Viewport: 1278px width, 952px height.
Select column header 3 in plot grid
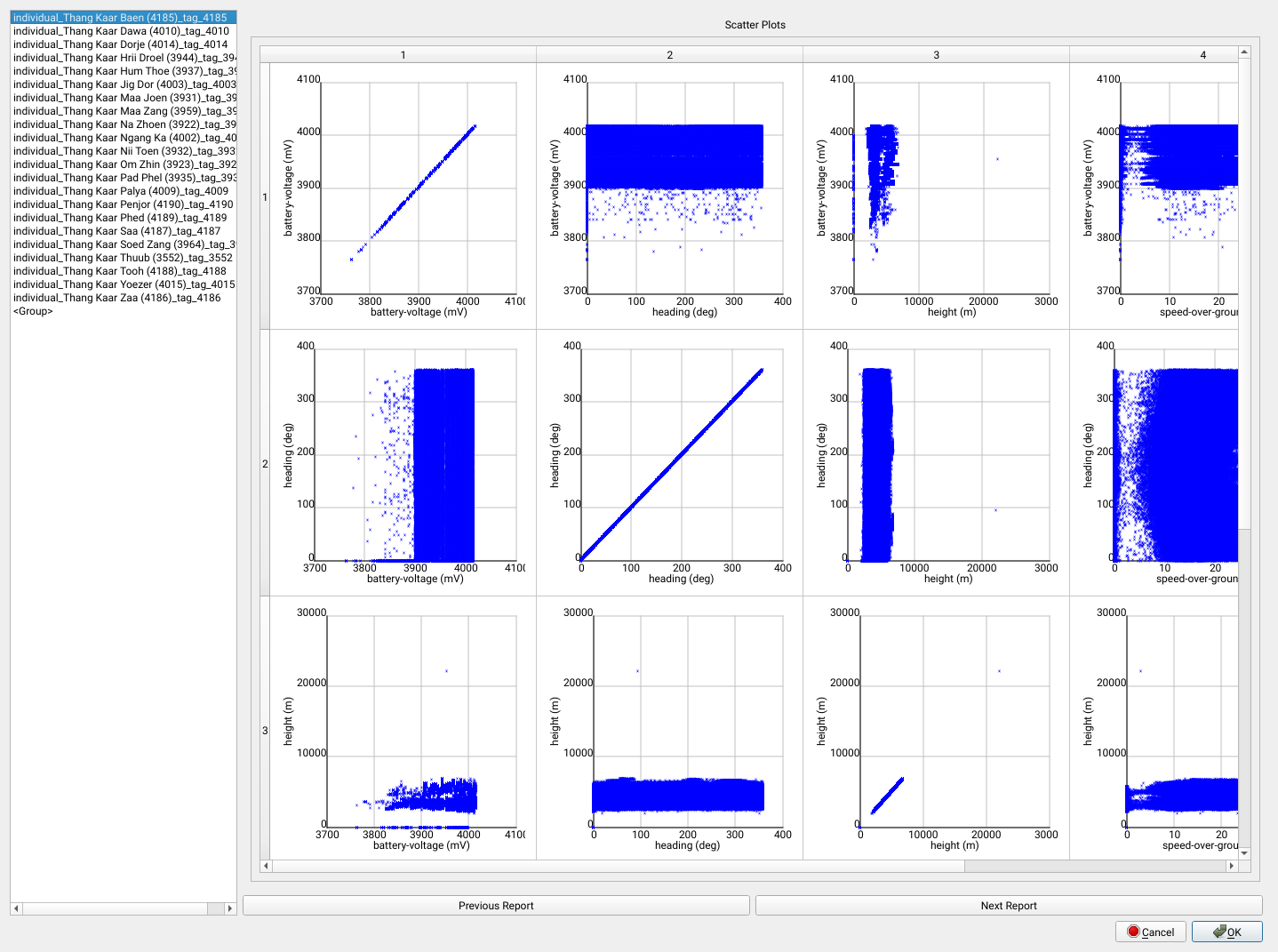coord(936,55)
